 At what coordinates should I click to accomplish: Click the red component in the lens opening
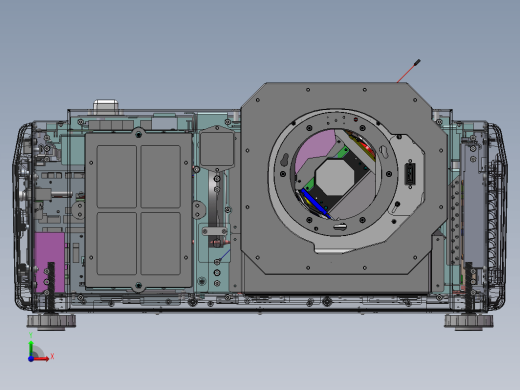367,147
